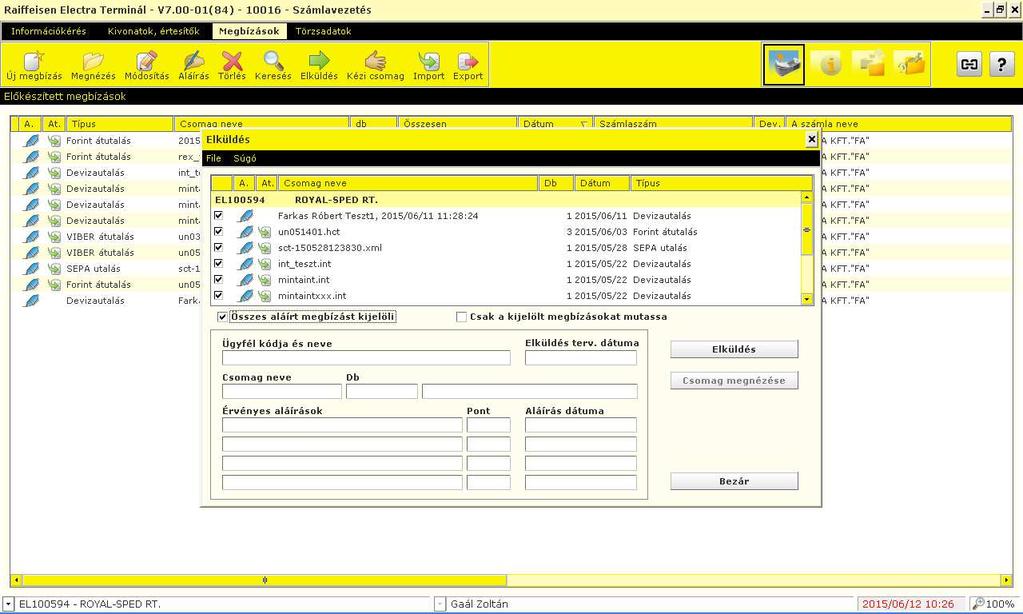Click the Elküldés send button in the dialog
Viewport: 1023px width, 614px height.
coord(734,350)
